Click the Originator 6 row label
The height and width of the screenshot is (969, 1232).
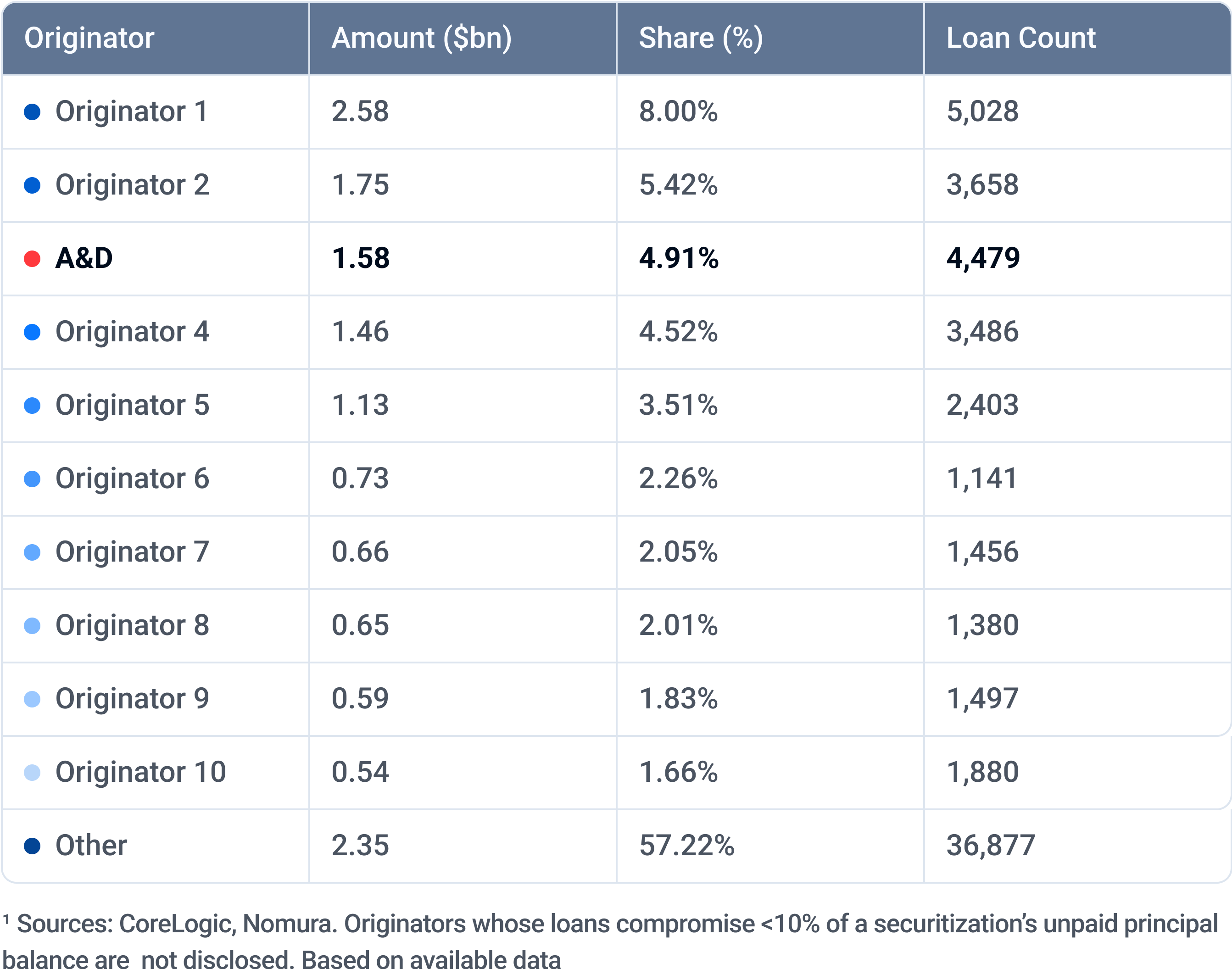point(132,478)
